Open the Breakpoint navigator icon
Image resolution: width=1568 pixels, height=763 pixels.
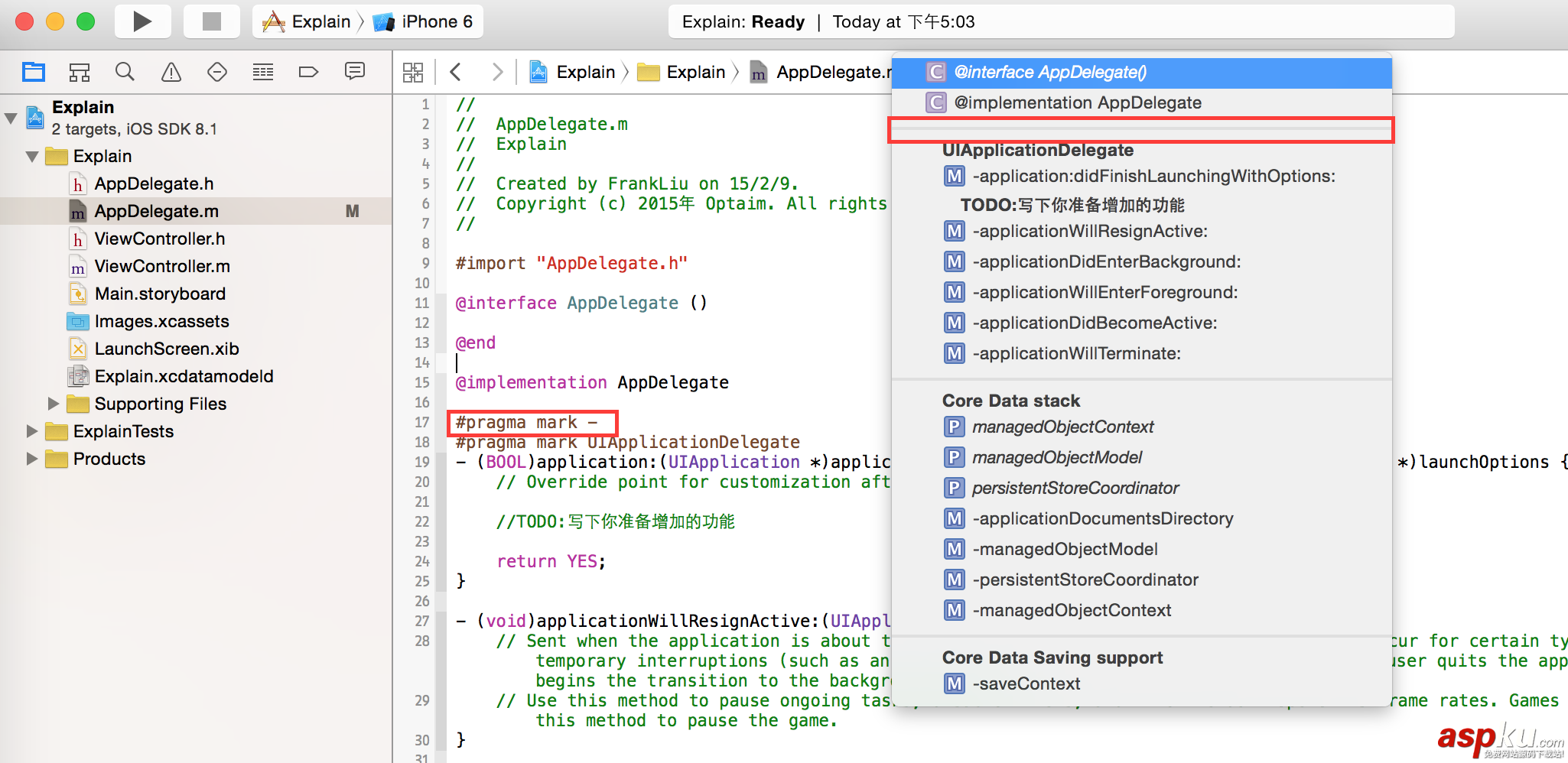tap(308, 72)
